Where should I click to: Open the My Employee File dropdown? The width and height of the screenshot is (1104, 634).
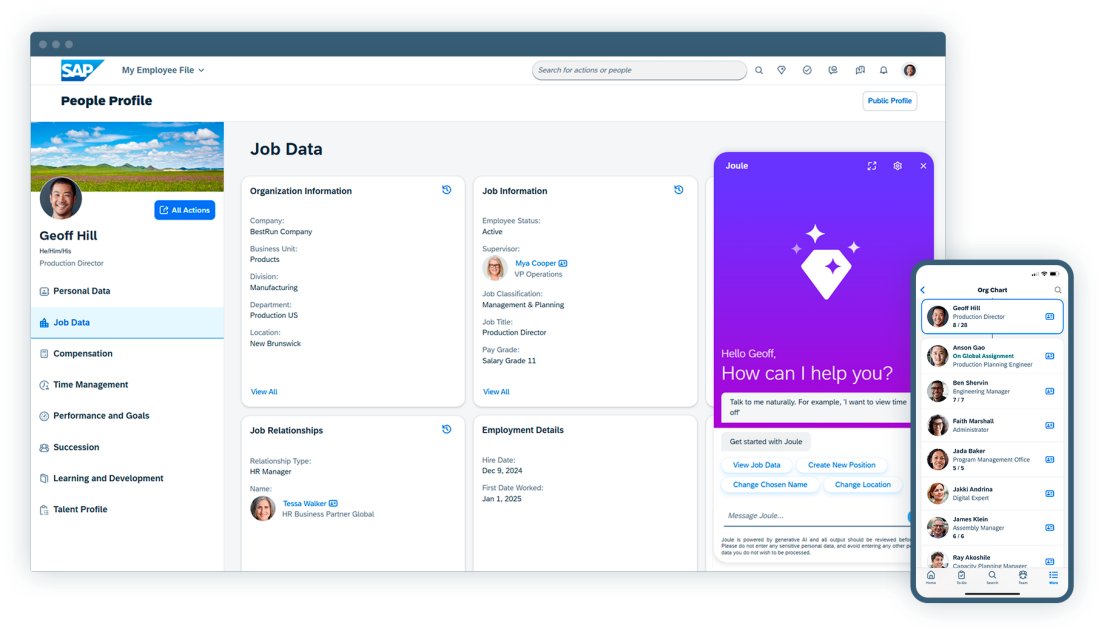[x=161, y=70]
